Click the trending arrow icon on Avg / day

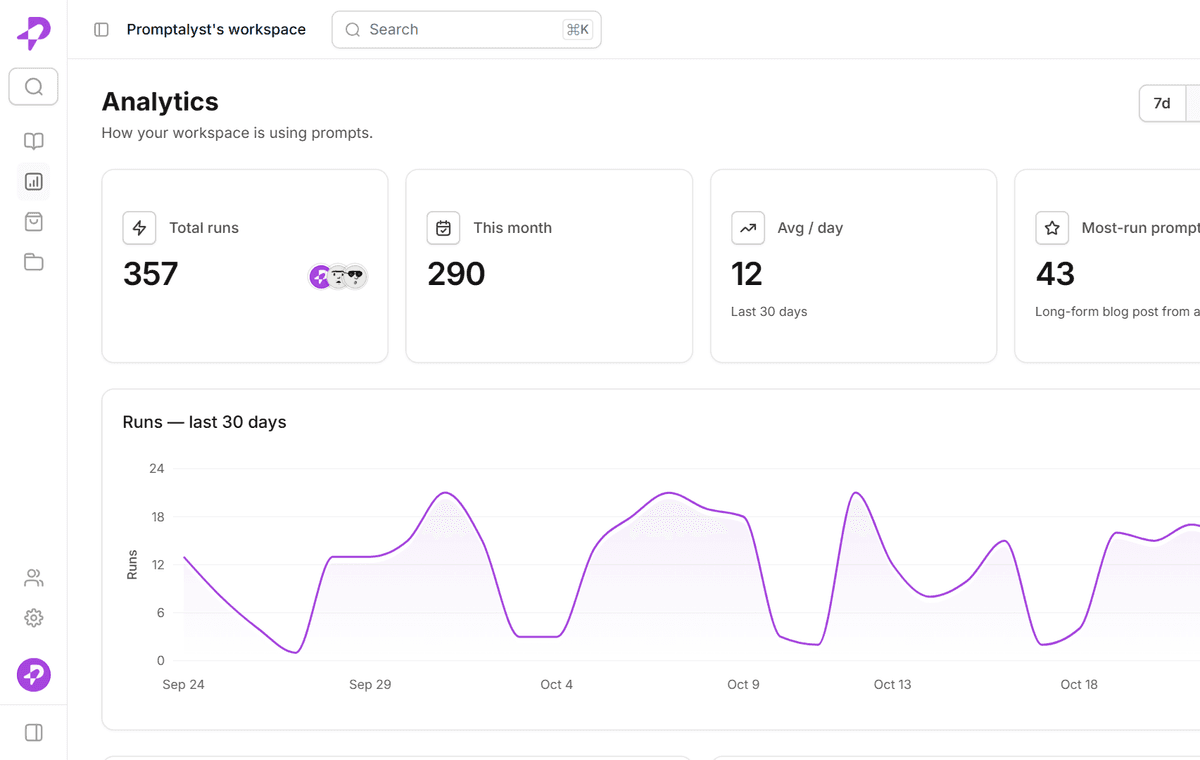[x=748, y=228]
